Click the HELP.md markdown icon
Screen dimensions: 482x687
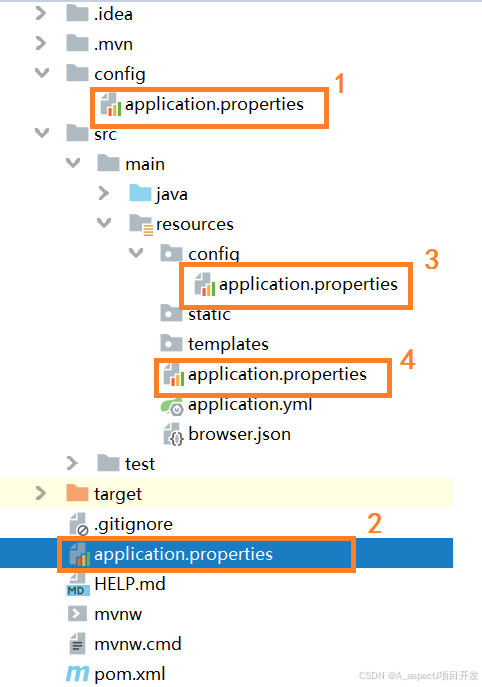point(78,585)
